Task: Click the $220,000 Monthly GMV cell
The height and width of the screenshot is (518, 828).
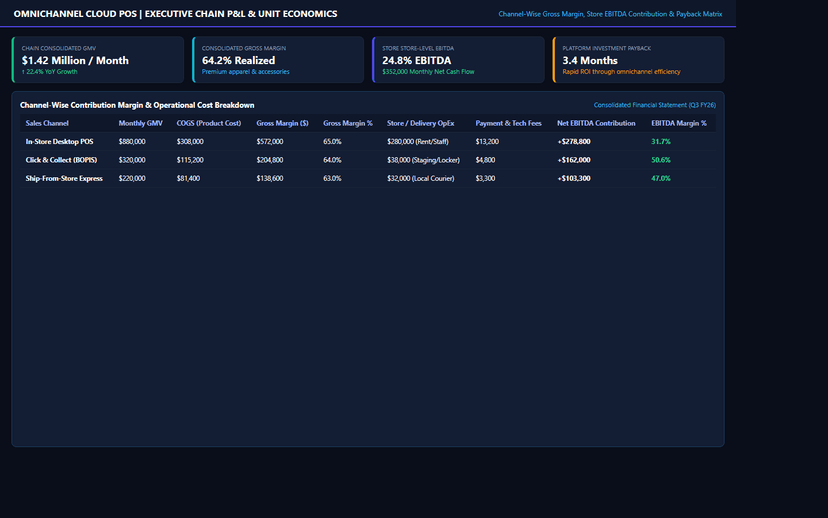Action: point(132,178)
